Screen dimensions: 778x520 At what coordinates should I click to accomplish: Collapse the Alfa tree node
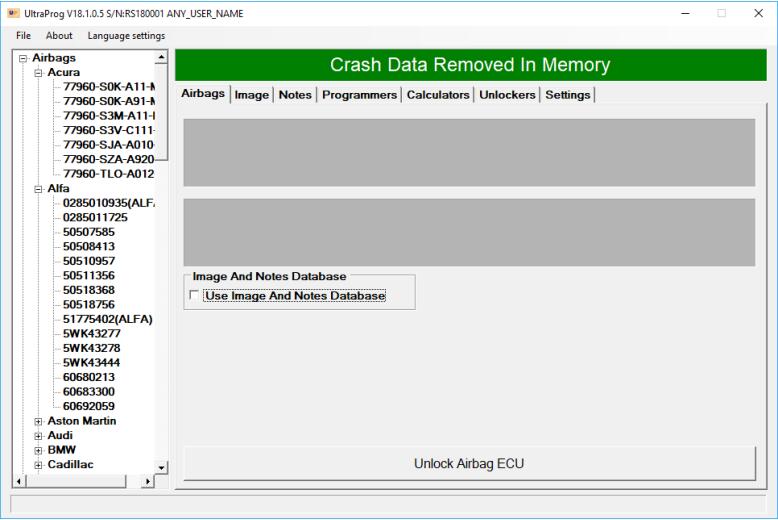(x=38, y=189)
